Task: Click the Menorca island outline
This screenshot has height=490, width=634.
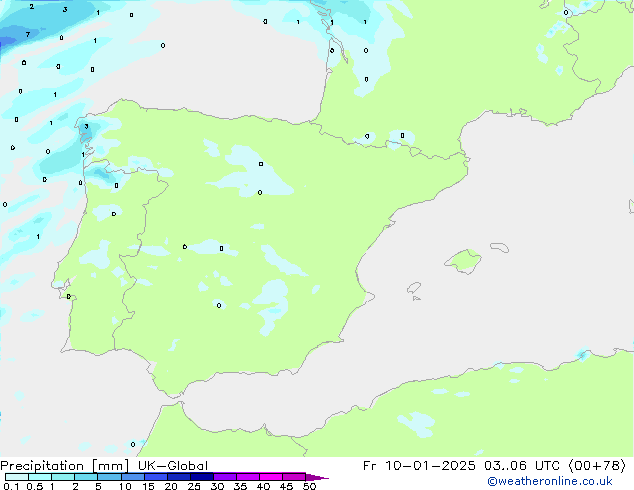Action: pyautogui.click(x=500, y=247)
